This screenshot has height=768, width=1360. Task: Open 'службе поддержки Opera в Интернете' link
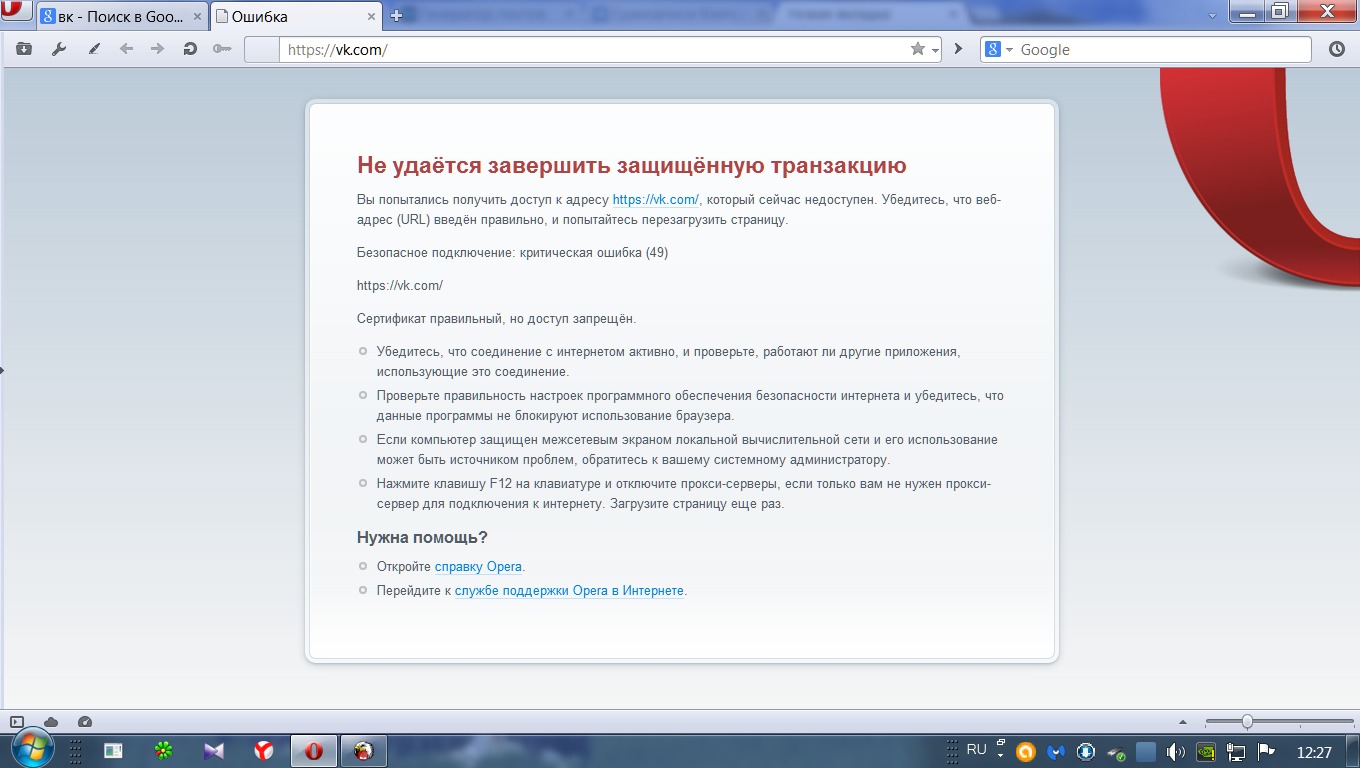click(569, 591)
